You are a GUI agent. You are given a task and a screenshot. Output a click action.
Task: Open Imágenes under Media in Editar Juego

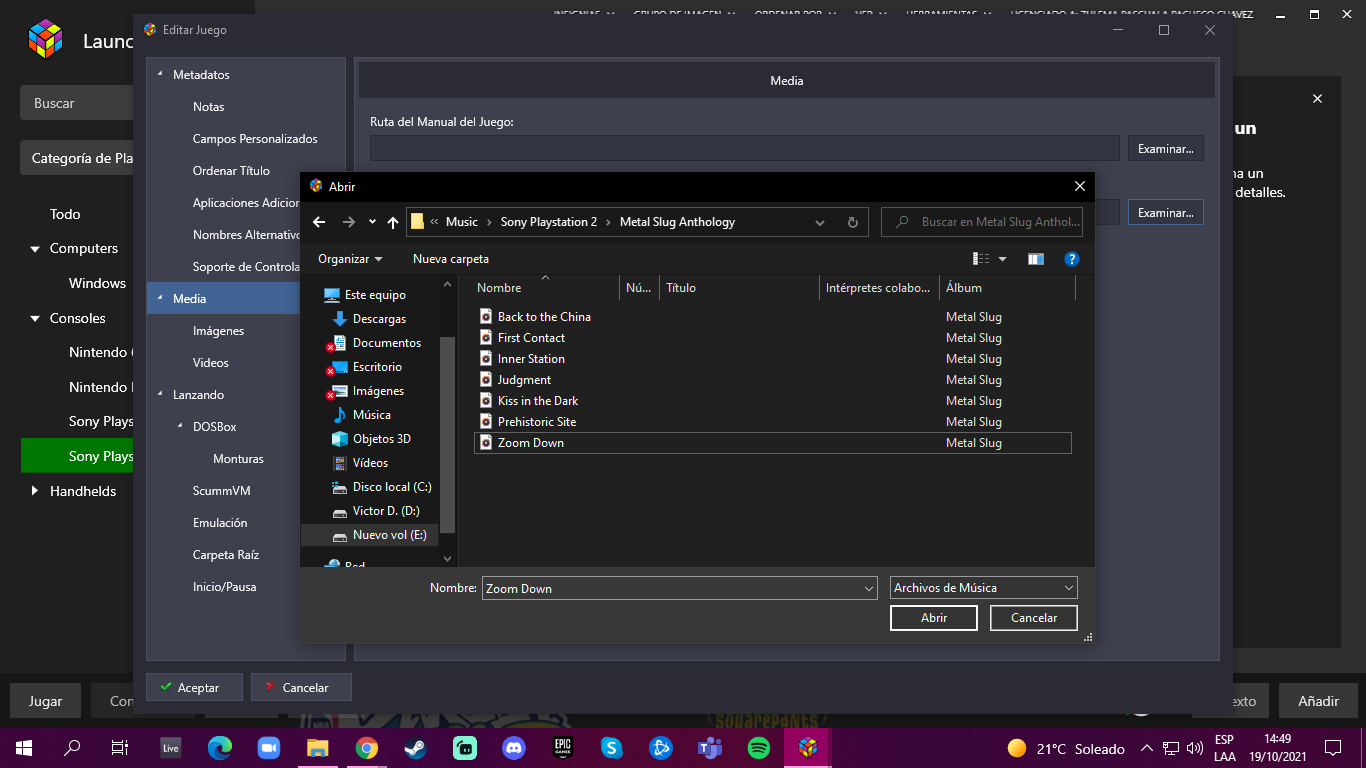[218, 331]
